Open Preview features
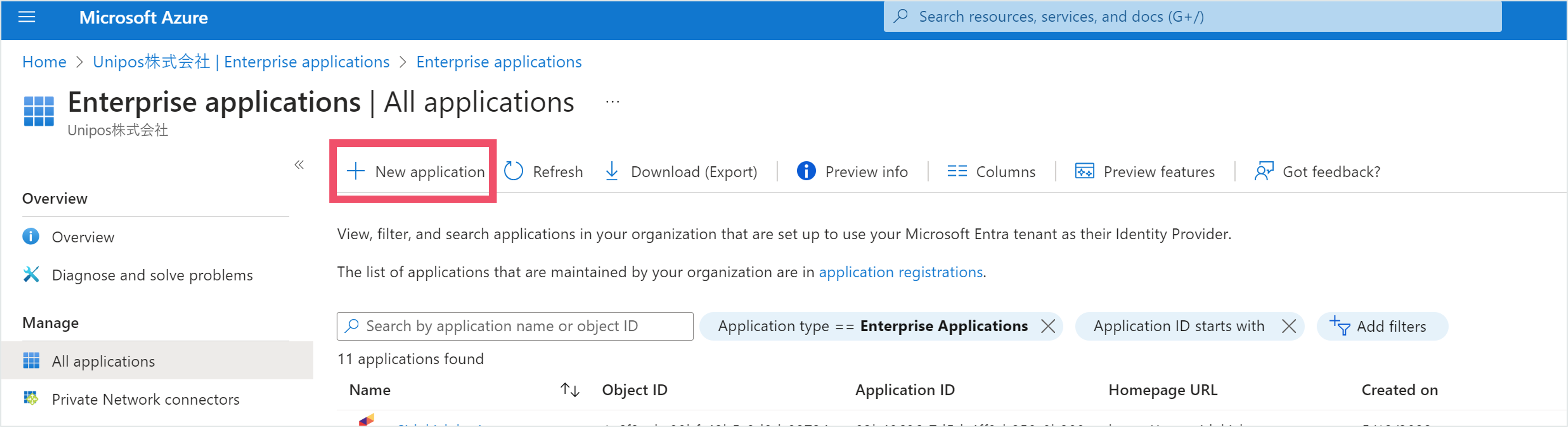This screenshot has height=427, width=1568. (x=1144, y=171)
